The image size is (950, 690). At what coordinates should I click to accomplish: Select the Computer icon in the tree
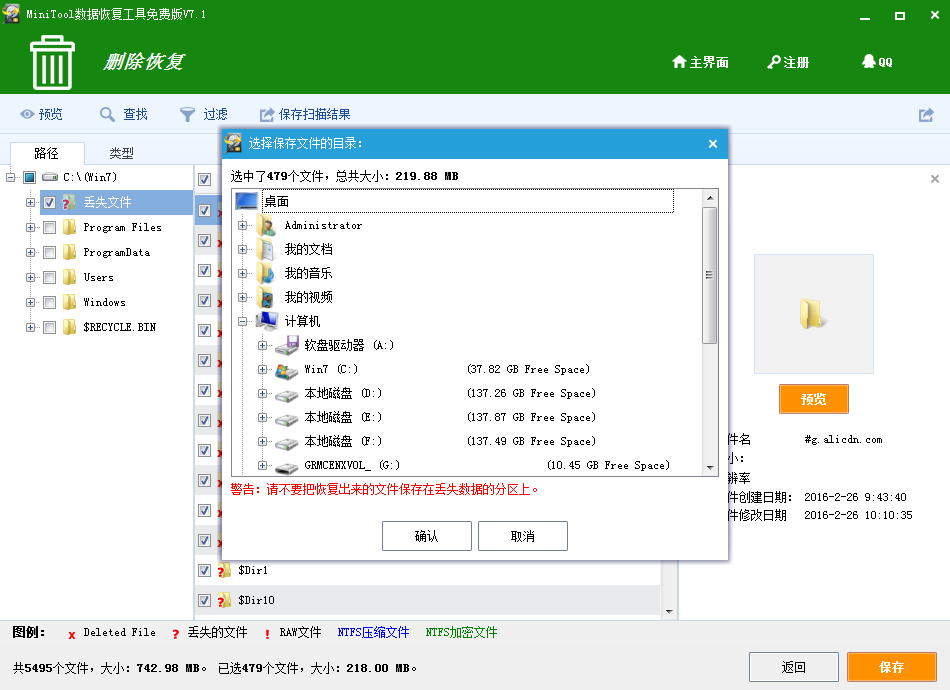[x=267, y=321]
